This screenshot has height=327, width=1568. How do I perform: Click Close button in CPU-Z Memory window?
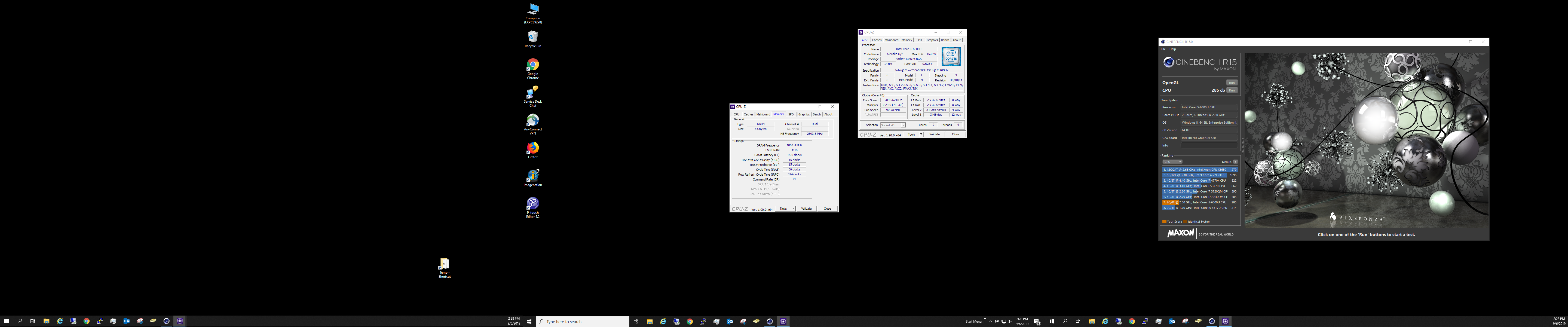827,209
